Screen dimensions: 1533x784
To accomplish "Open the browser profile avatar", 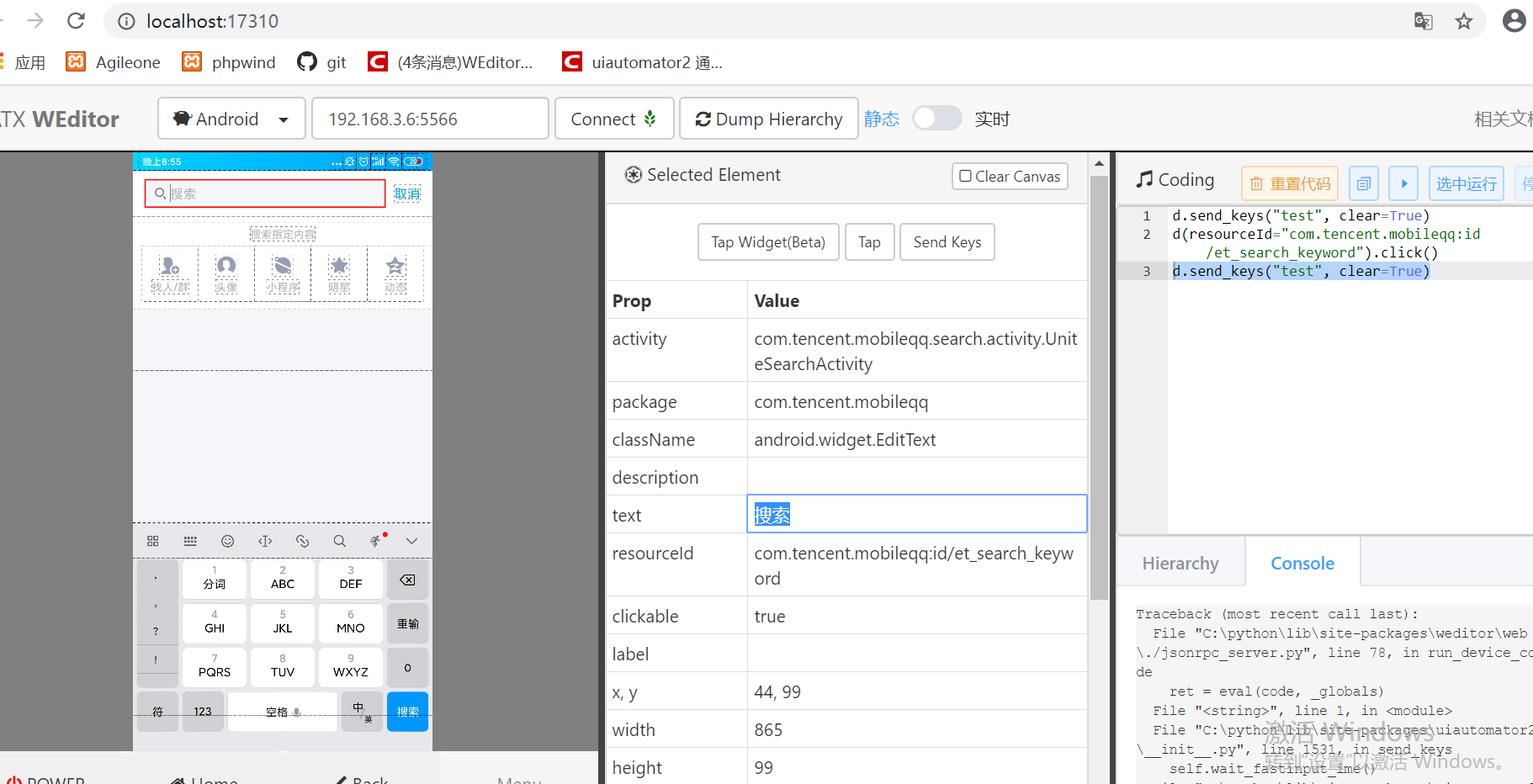I will click(x=1514, y=21).
